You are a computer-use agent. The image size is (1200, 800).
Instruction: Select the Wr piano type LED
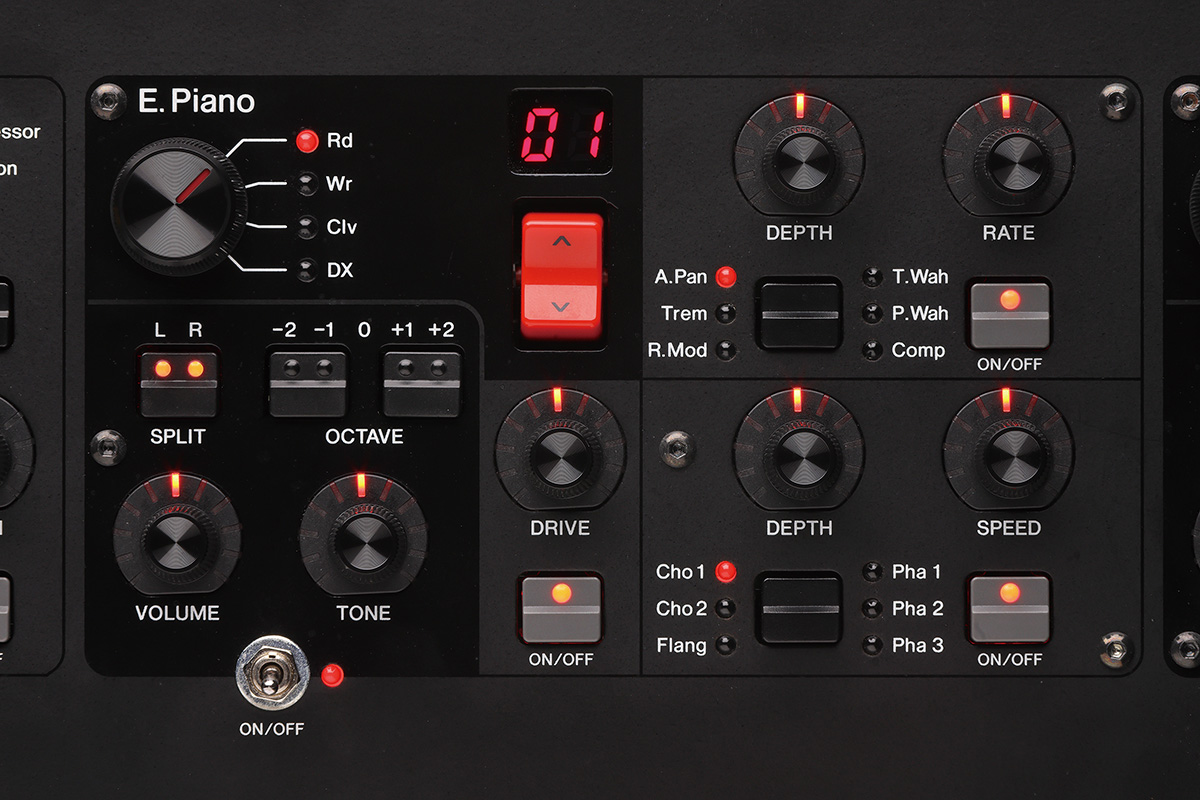coord(308,184)
